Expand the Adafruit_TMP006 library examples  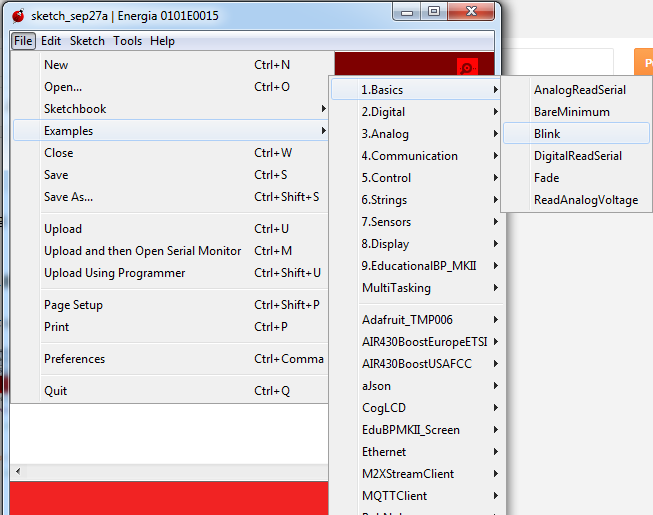click(416, 320)
